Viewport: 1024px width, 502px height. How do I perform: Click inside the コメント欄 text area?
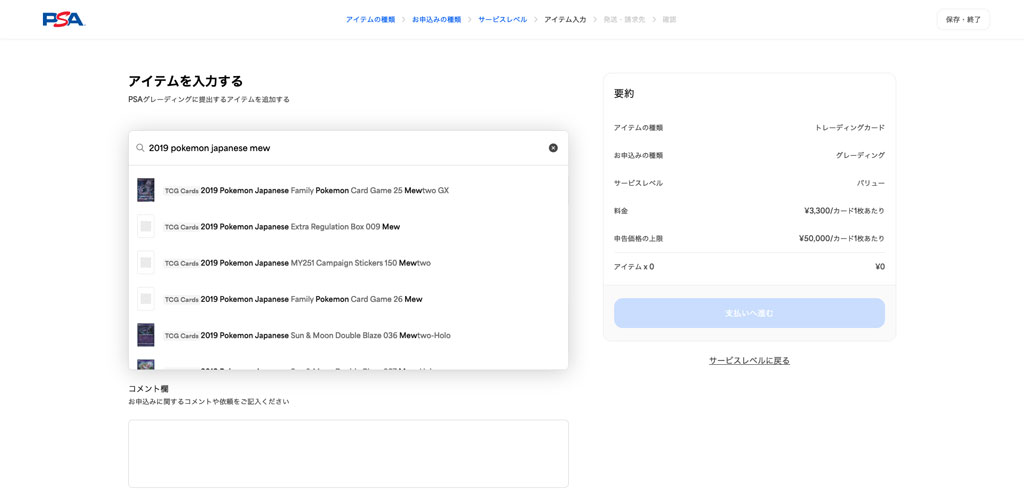(348, 454)
